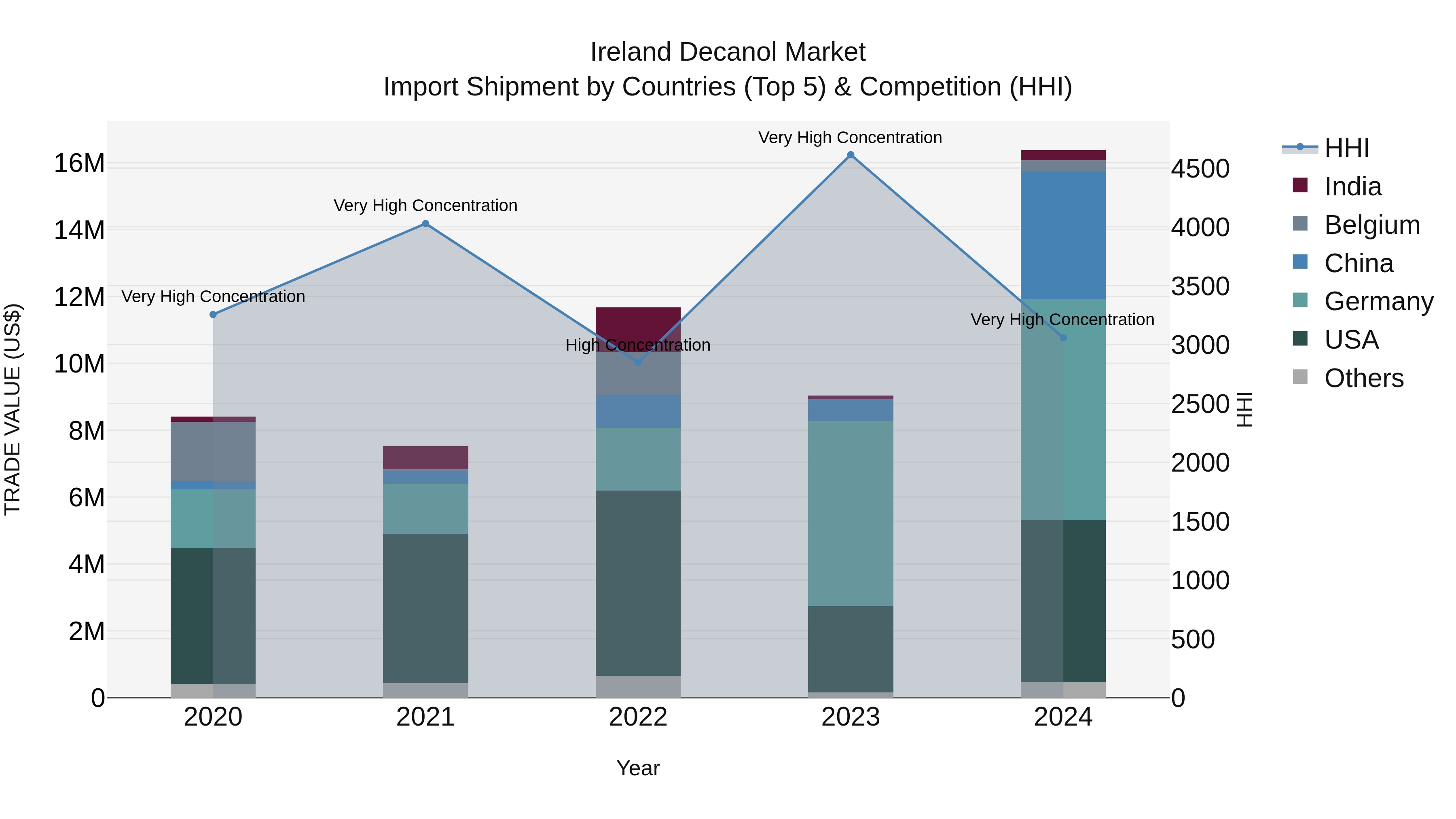The width and height of the screenshot is (1456, 819).
Task: Click the 10M left axis tick
Action: 79,364
